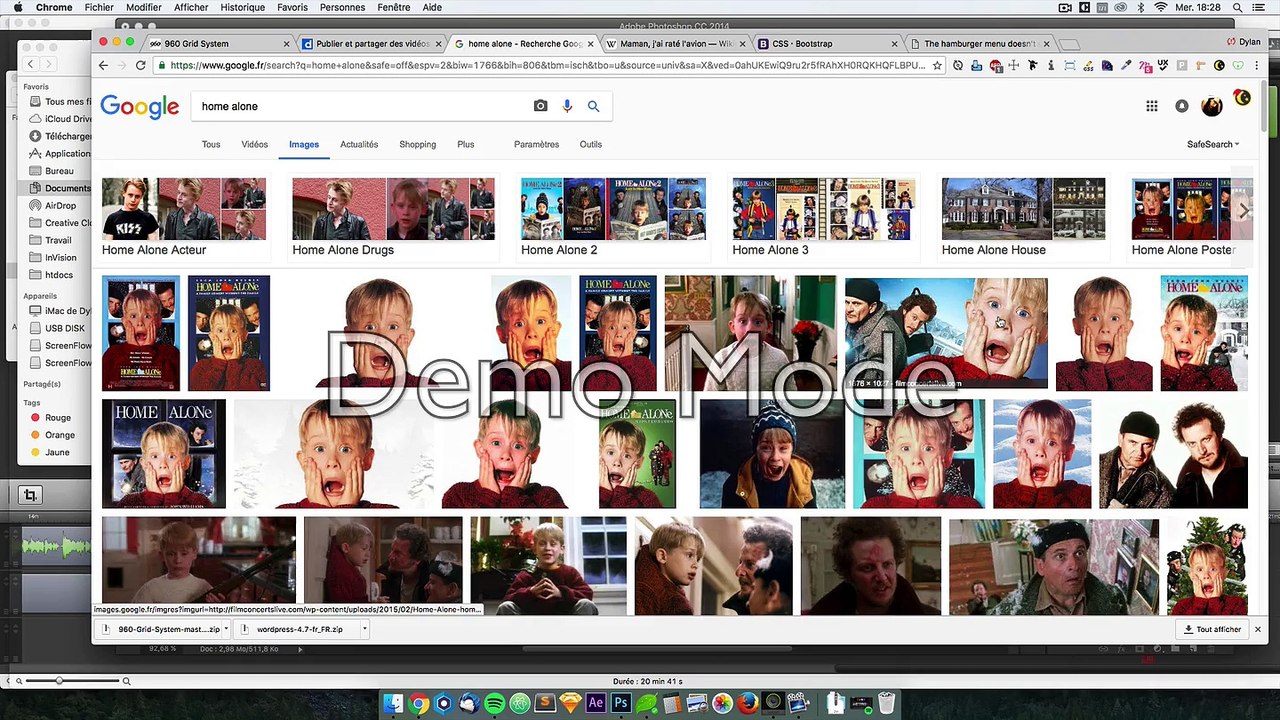Launch Photoshop from the Dock
The width and height of the screenshot is (1280, 720).
[x=621, y=703]
